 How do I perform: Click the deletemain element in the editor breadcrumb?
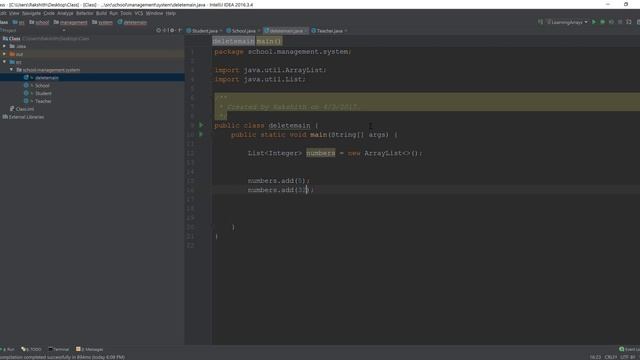[233, 41]
